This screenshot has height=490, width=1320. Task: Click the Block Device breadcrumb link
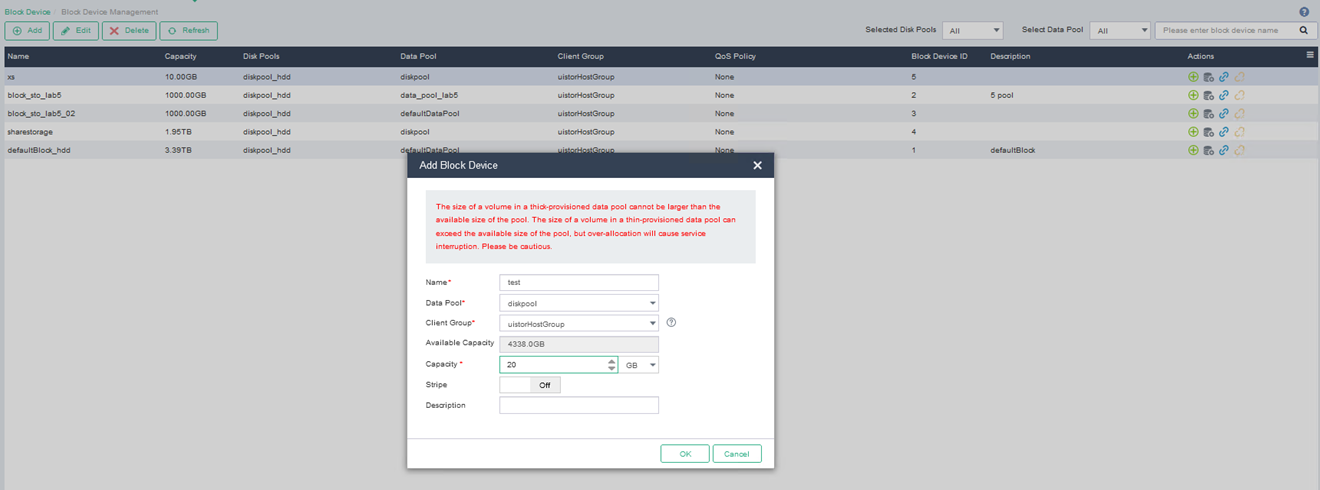27,12
